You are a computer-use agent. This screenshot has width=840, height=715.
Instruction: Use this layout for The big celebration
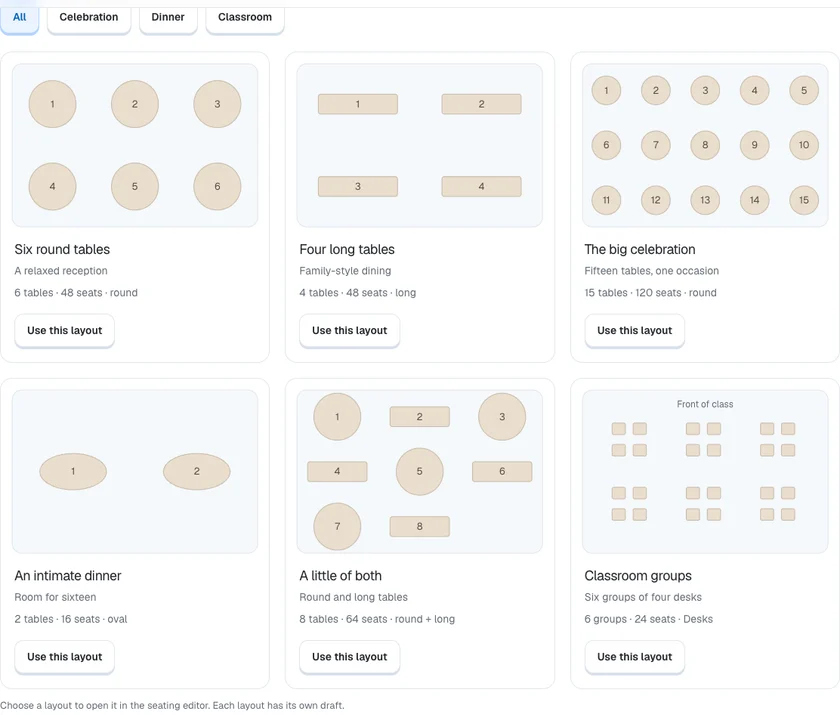click(635, 330)
